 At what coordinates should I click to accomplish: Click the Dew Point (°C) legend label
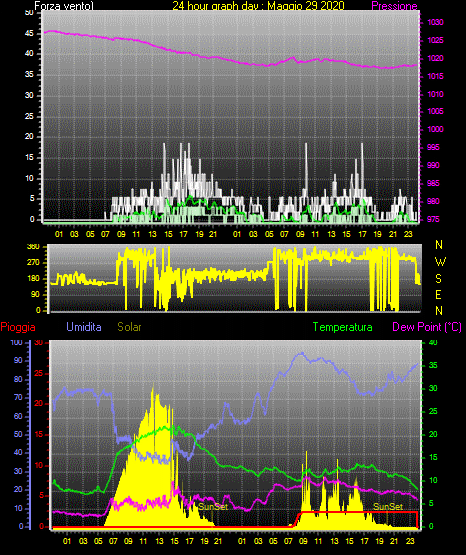[x=427, y=327]
